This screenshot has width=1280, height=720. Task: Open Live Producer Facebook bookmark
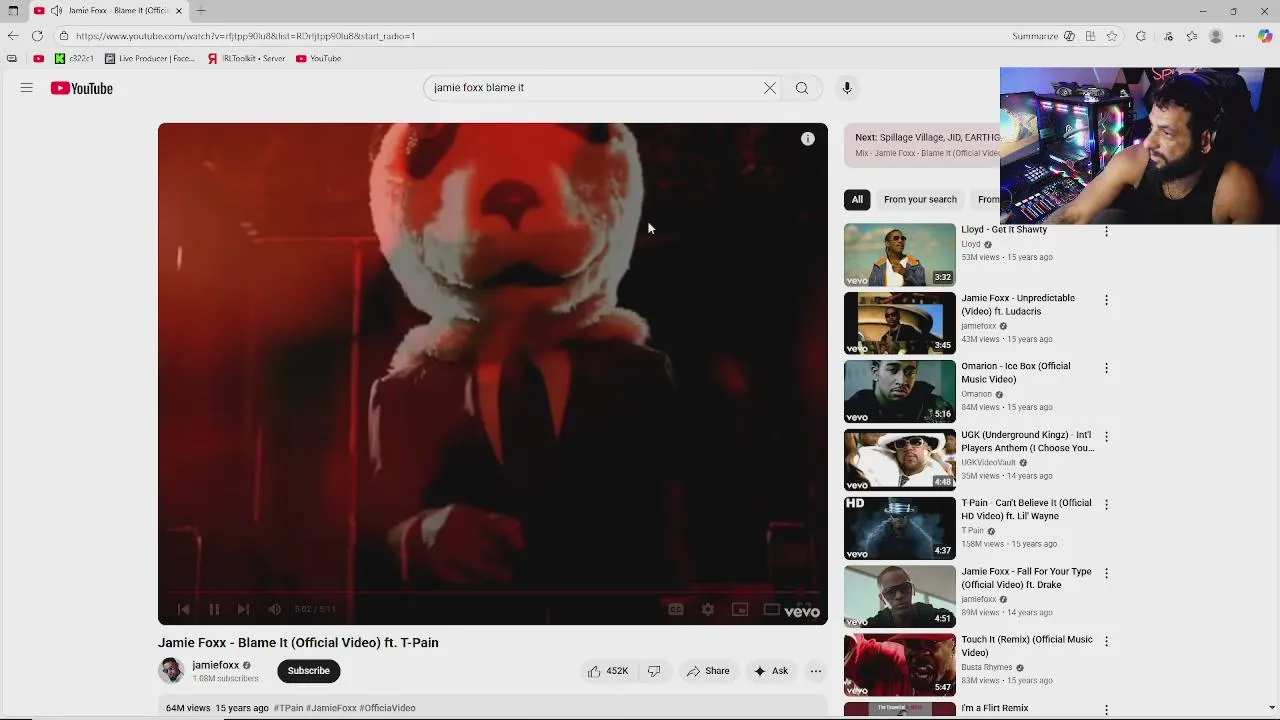click(x=150, y=59)
